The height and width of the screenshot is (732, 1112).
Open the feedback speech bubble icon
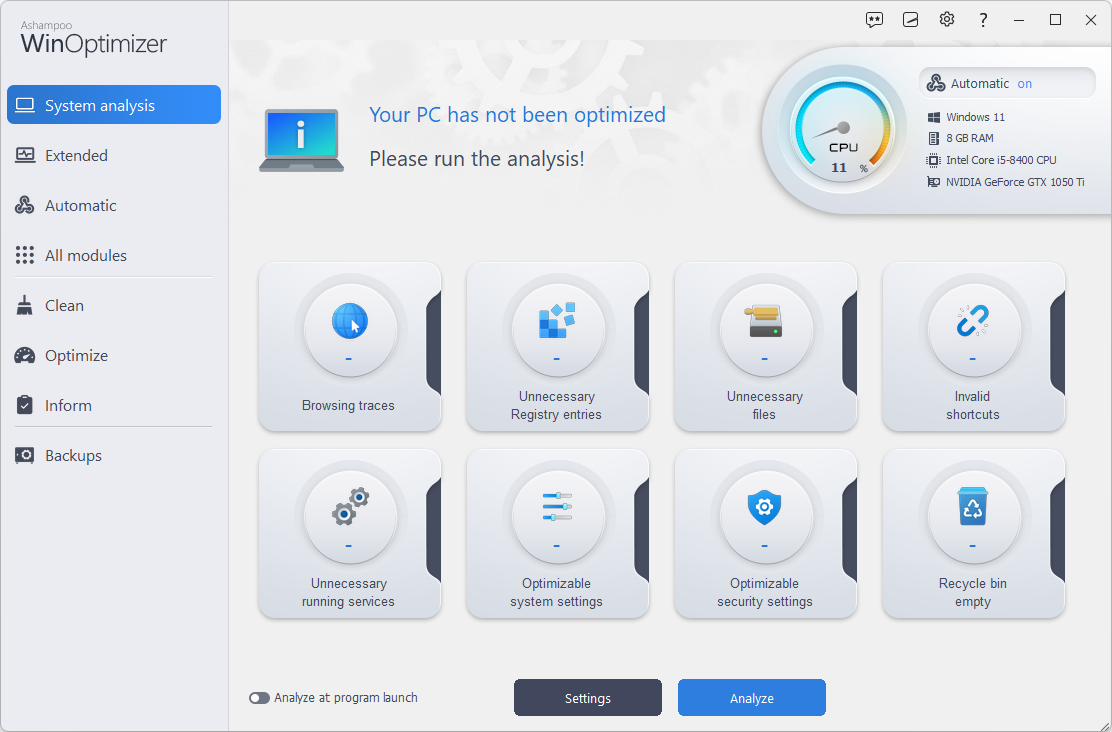tap(874, 20)
